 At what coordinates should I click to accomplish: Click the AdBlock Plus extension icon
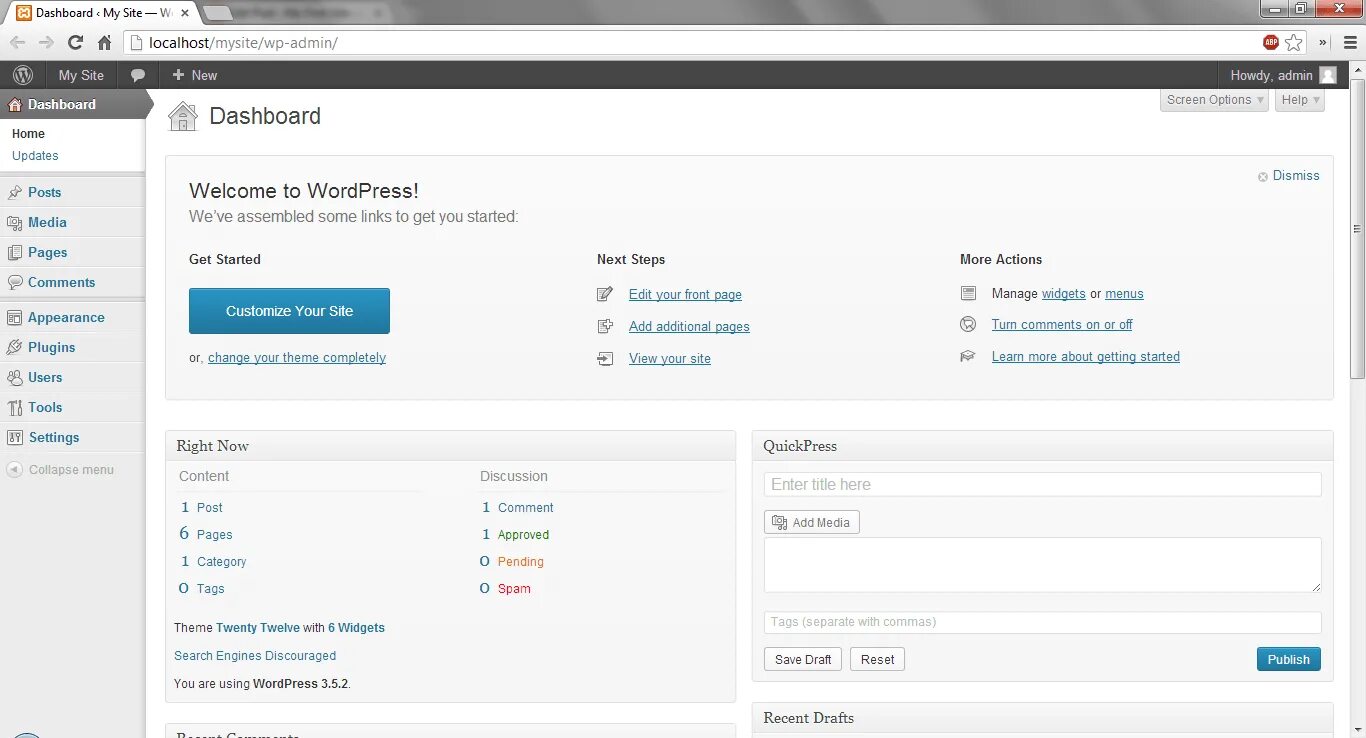[1271, 42]
